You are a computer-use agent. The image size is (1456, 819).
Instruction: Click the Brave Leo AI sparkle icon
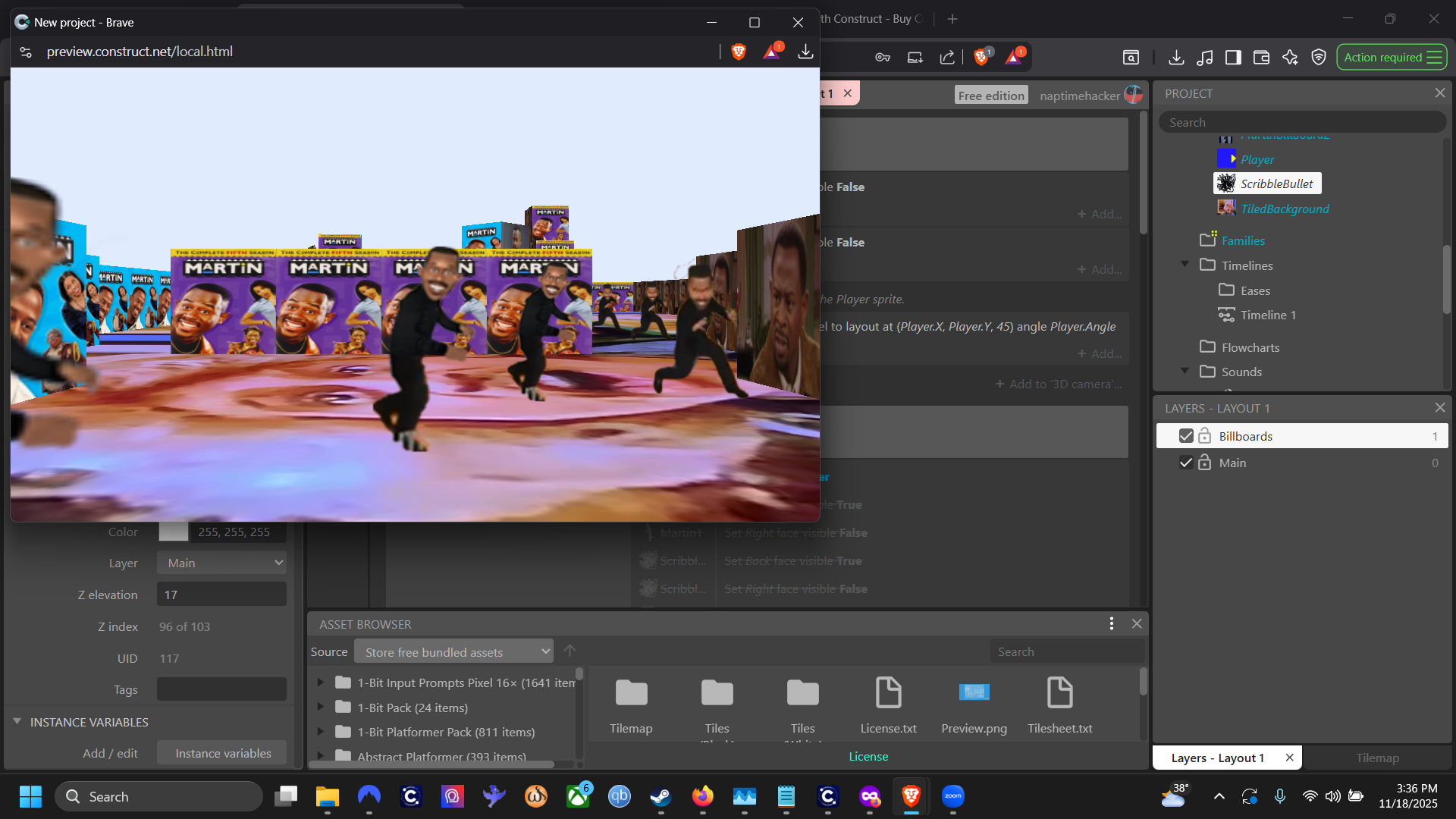[x=1290, y=58]
